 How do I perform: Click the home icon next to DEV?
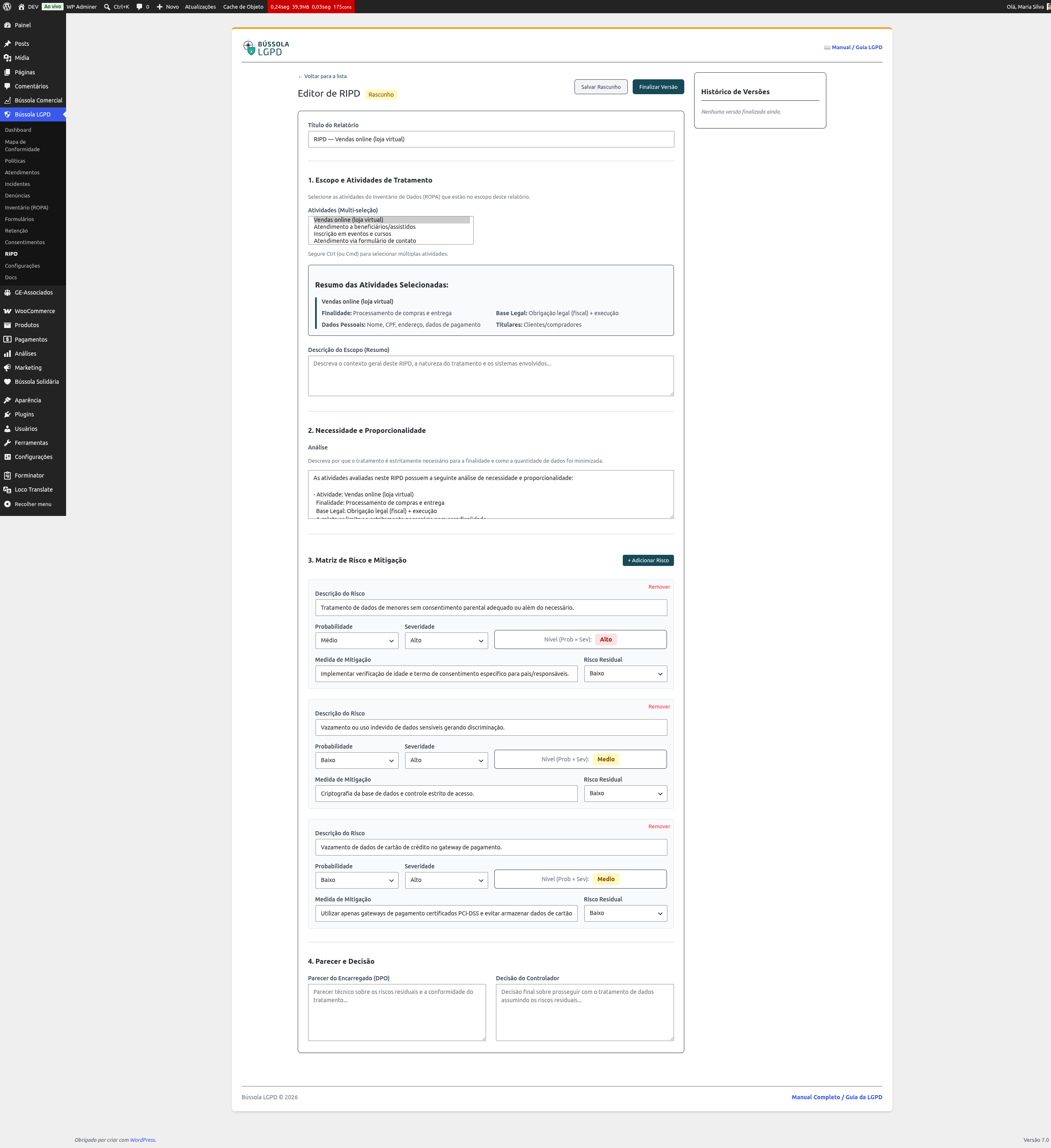21,7
